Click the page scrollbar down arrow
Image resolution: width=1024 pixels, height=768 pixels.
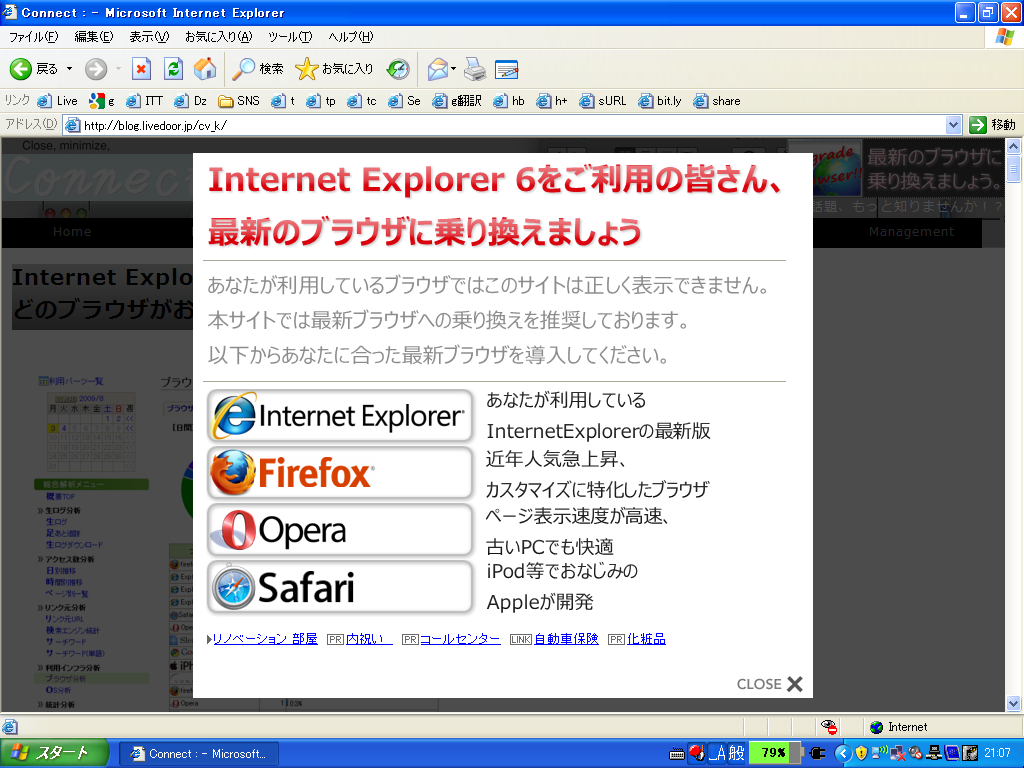pyautogui.click(x=1013, y=703)
